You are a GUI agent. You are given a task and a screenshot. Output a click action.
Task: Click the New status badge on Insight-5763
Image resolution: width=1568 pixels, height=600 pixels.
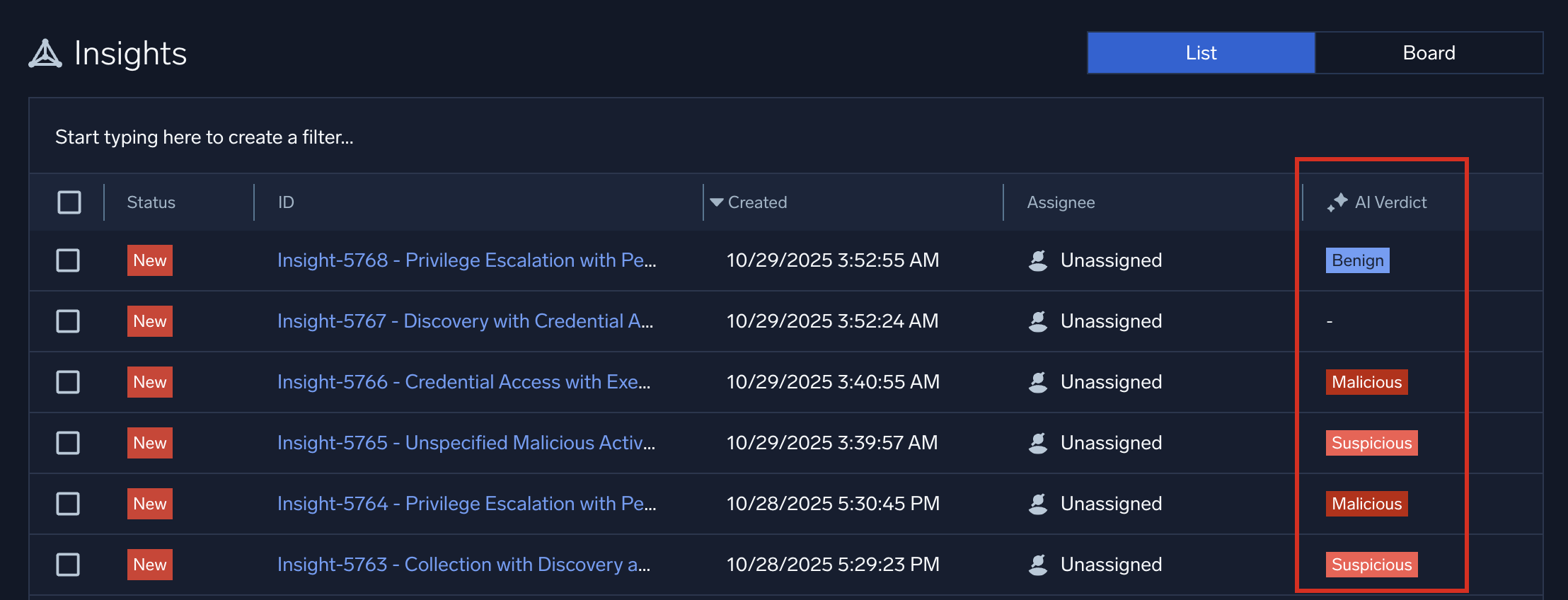click(x=150, y=565)
